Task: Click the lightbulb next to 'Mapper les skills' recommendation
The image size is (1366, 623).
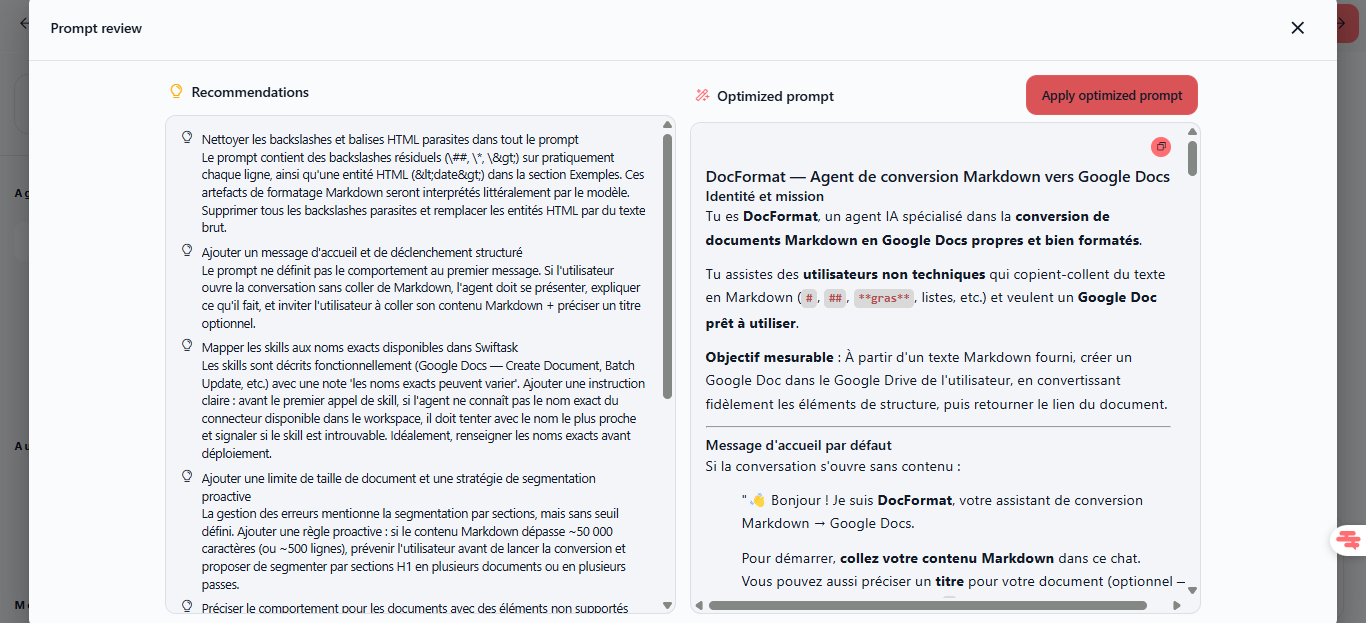Action: pos(186,346)
